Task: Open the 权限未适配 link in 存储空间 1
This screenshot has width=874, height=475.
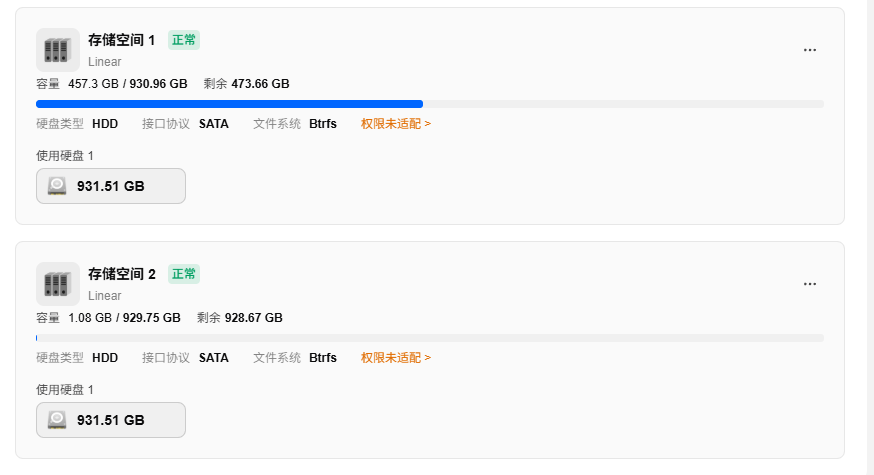Action: 396,124
